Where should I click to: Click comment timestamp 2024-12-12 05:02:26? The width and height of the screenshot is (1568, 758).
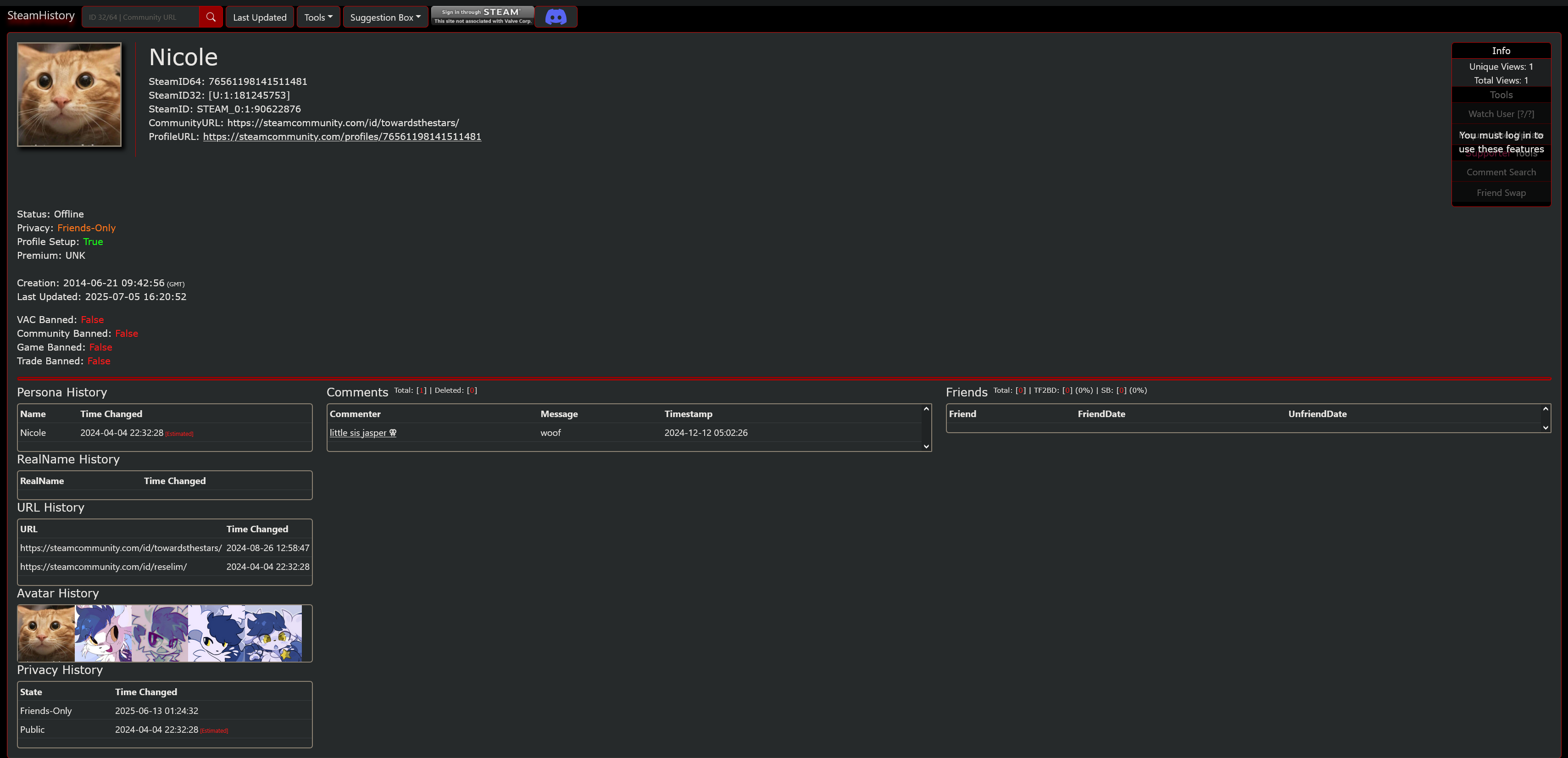706,433
